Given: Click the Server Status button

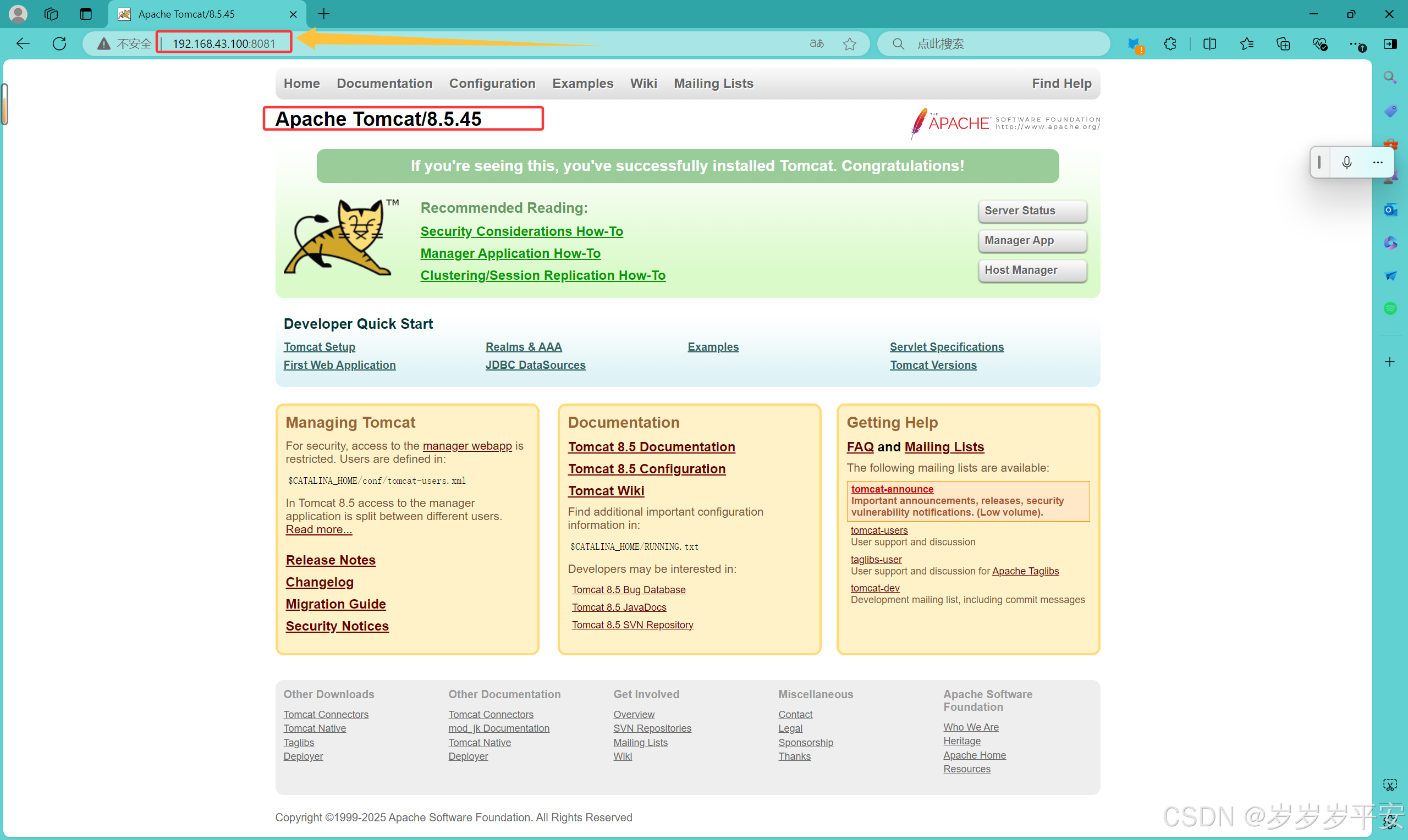Looking at the screenshot, I should [1032, 211].
